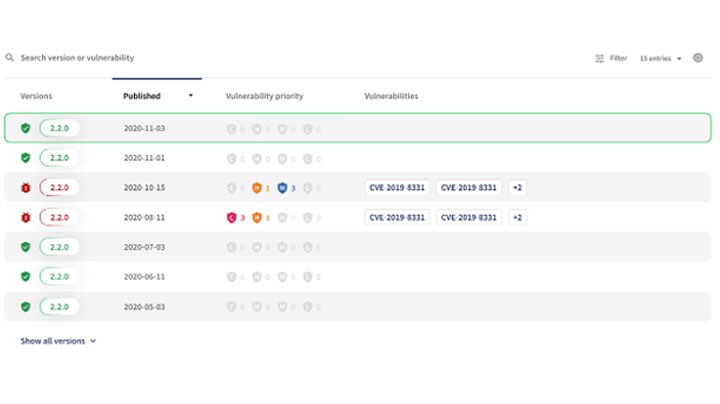Toggle the Published sort arrow
The image size is (720, 404).
pos(191,95)
